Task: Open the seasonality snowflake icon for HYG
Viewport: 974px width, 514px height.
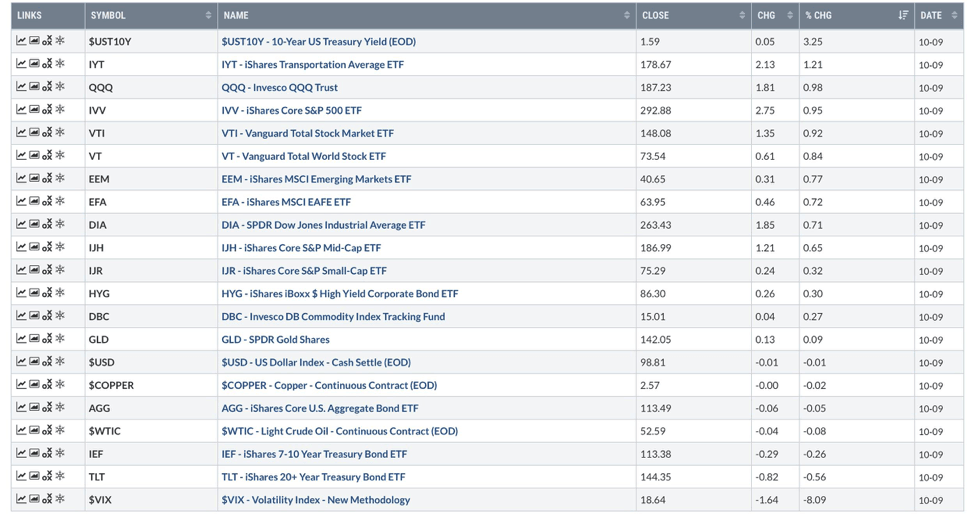Action: tap(60, 292)
